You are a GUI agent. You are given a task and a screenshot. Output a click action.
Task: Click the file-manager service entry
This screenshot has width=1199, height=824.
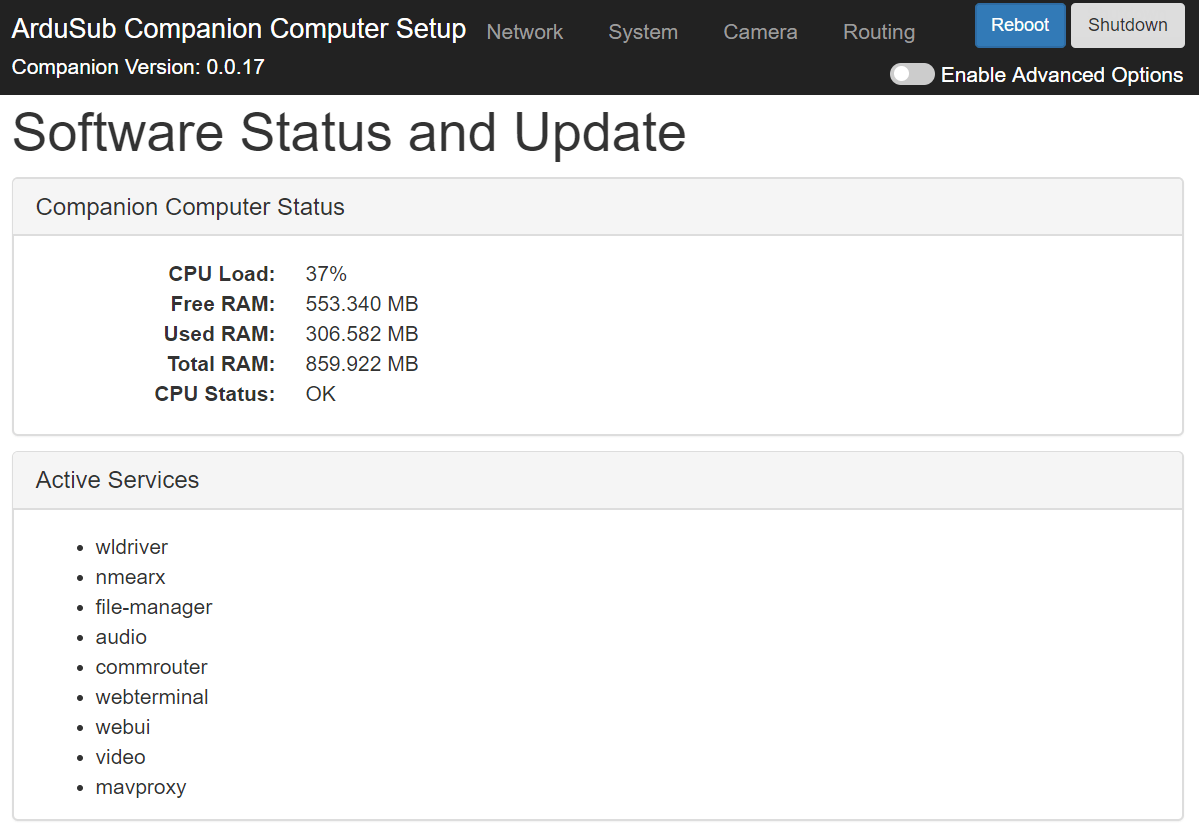coord(154,607)
